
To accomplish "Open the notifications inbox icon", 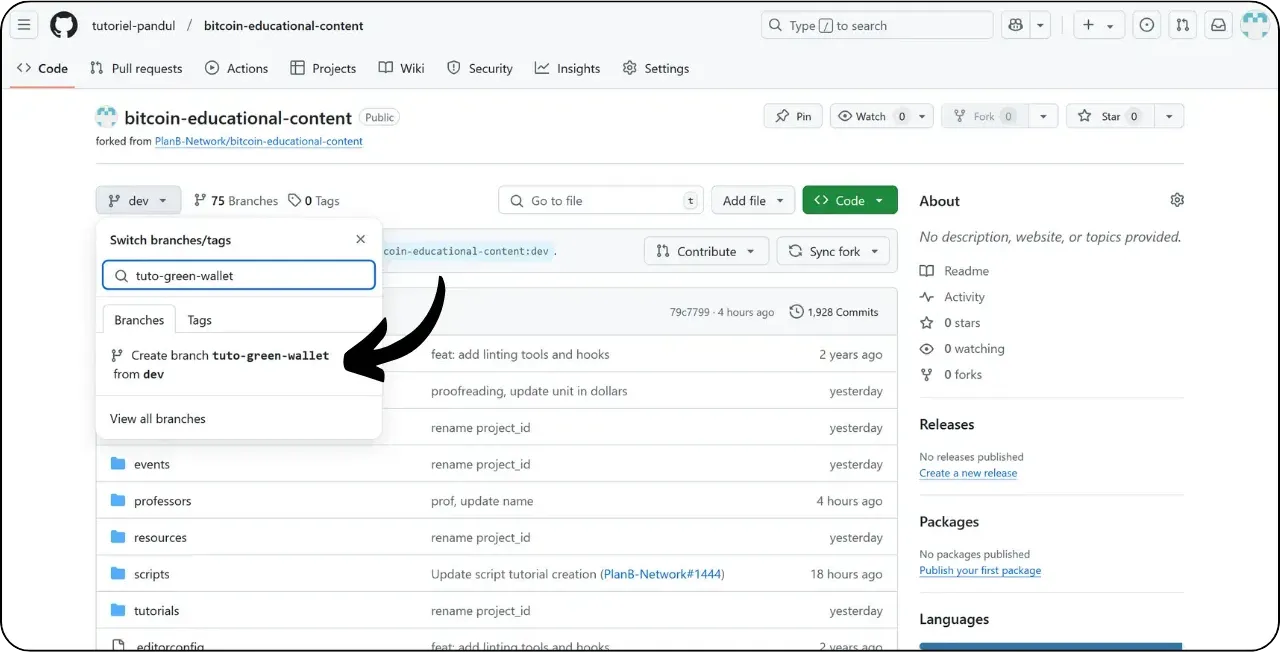I will point(1218,25).
